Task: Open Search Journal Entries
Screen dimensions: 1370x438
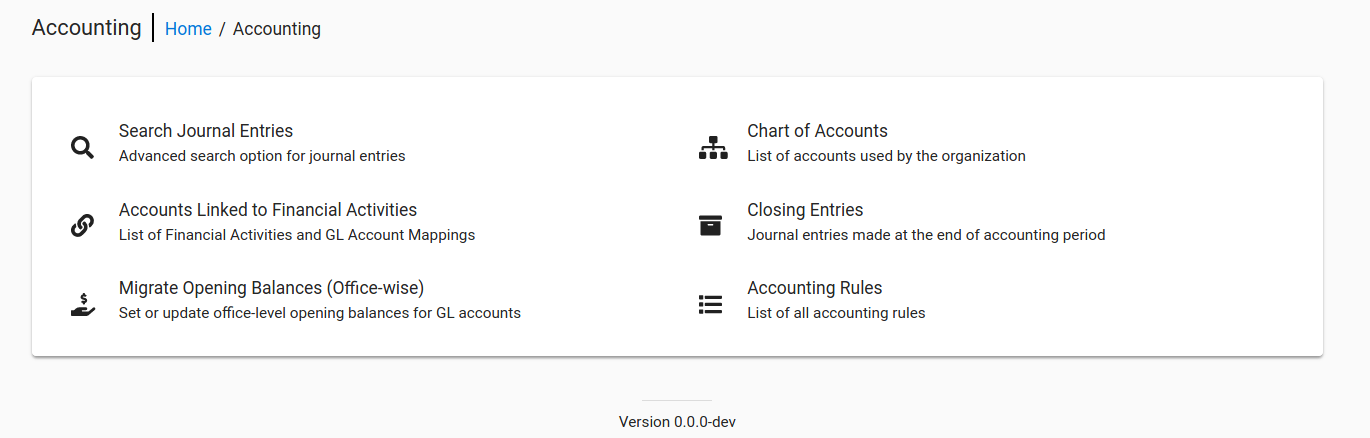Action: point(206,131)
